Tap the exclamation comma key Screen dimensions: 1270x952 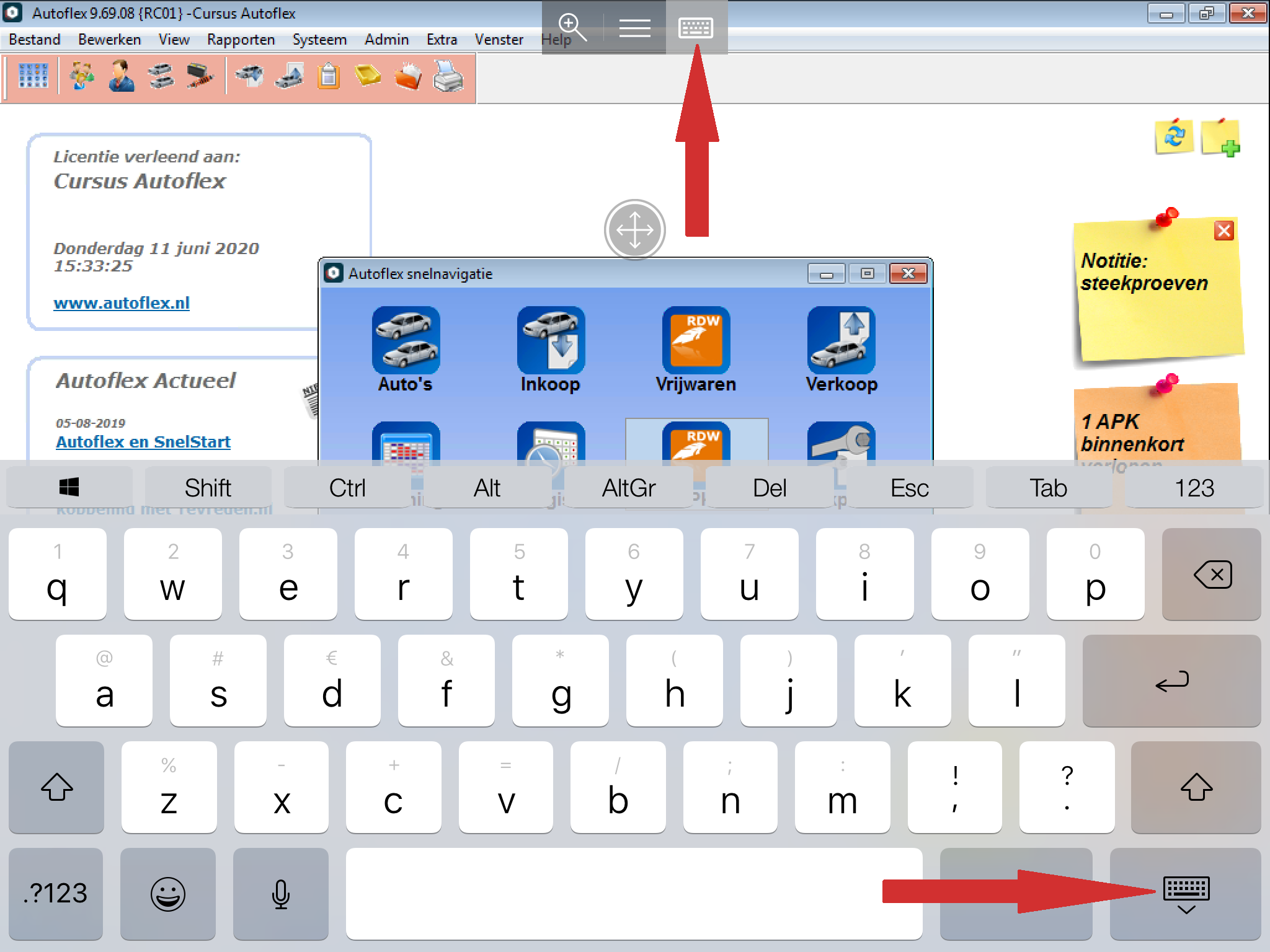pos(954,787)
